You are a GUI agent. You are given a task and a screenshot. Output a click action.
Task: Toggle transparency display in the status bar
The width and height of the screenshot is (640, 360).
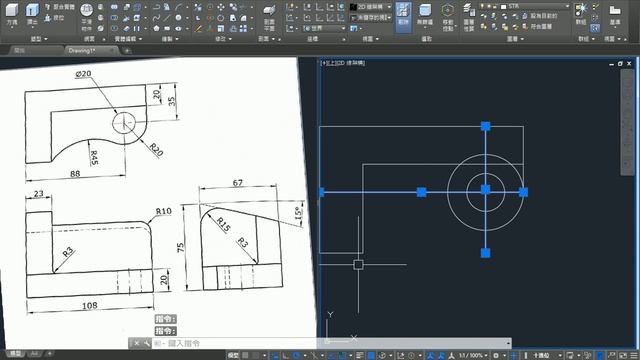[x=371, y=356]
